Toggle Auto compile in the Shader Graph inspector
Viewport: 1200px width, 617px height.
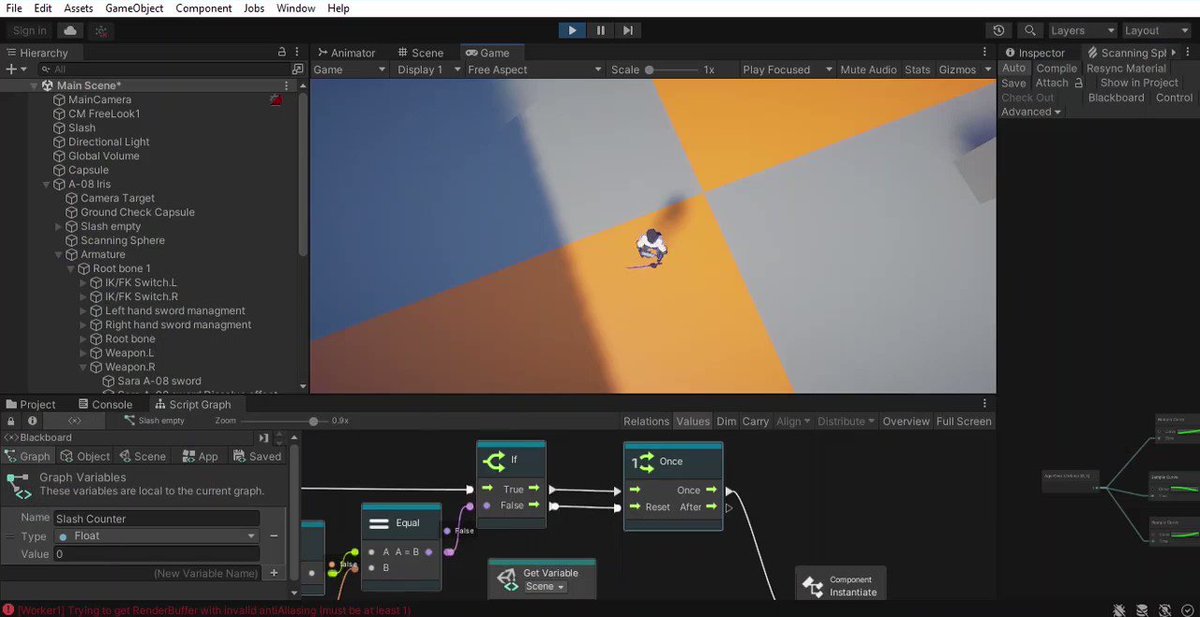pyautogui.click(x=1013, y=68)
